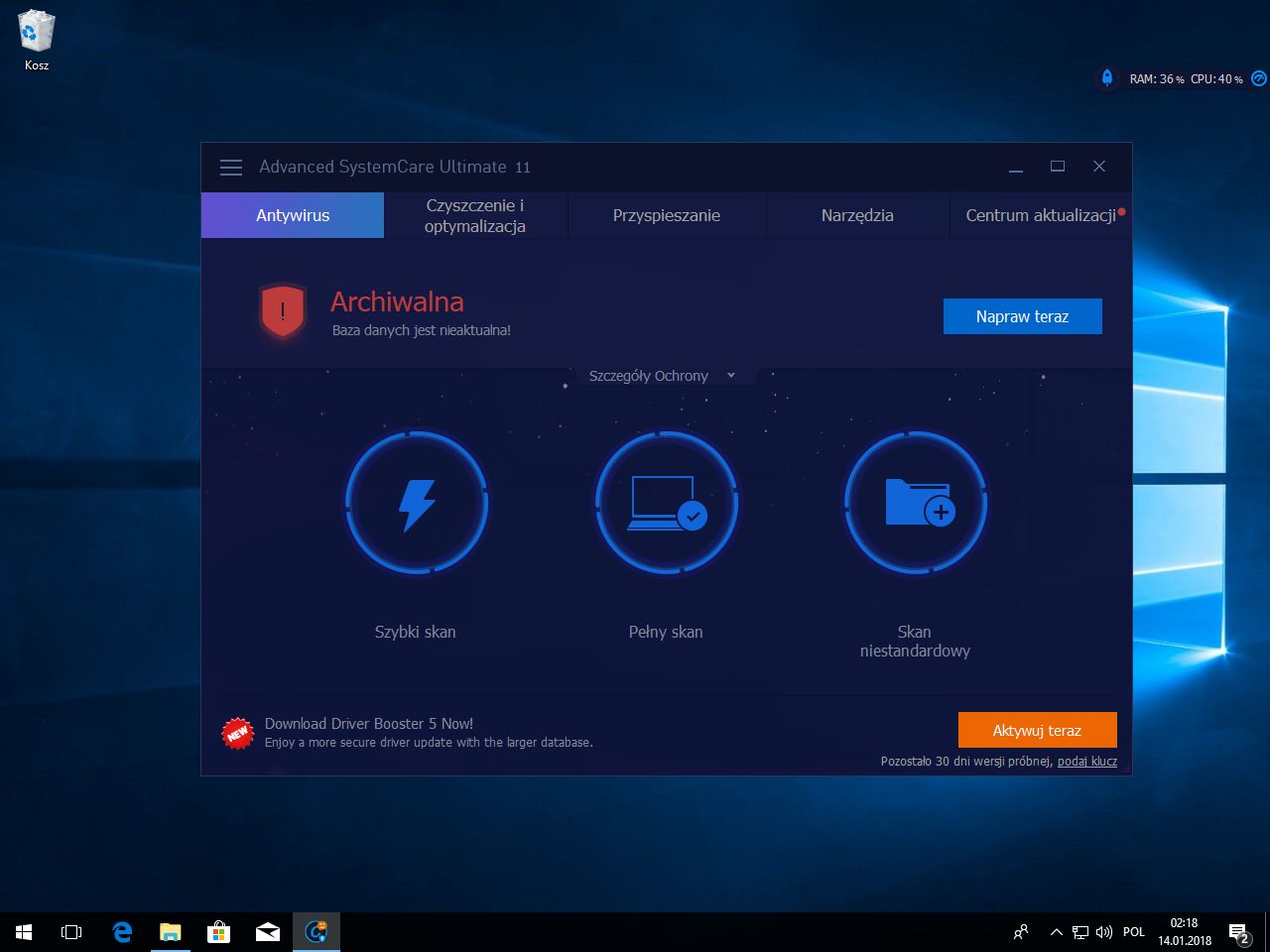Click the Napraw teraz button

click(x=1022, y=316)
